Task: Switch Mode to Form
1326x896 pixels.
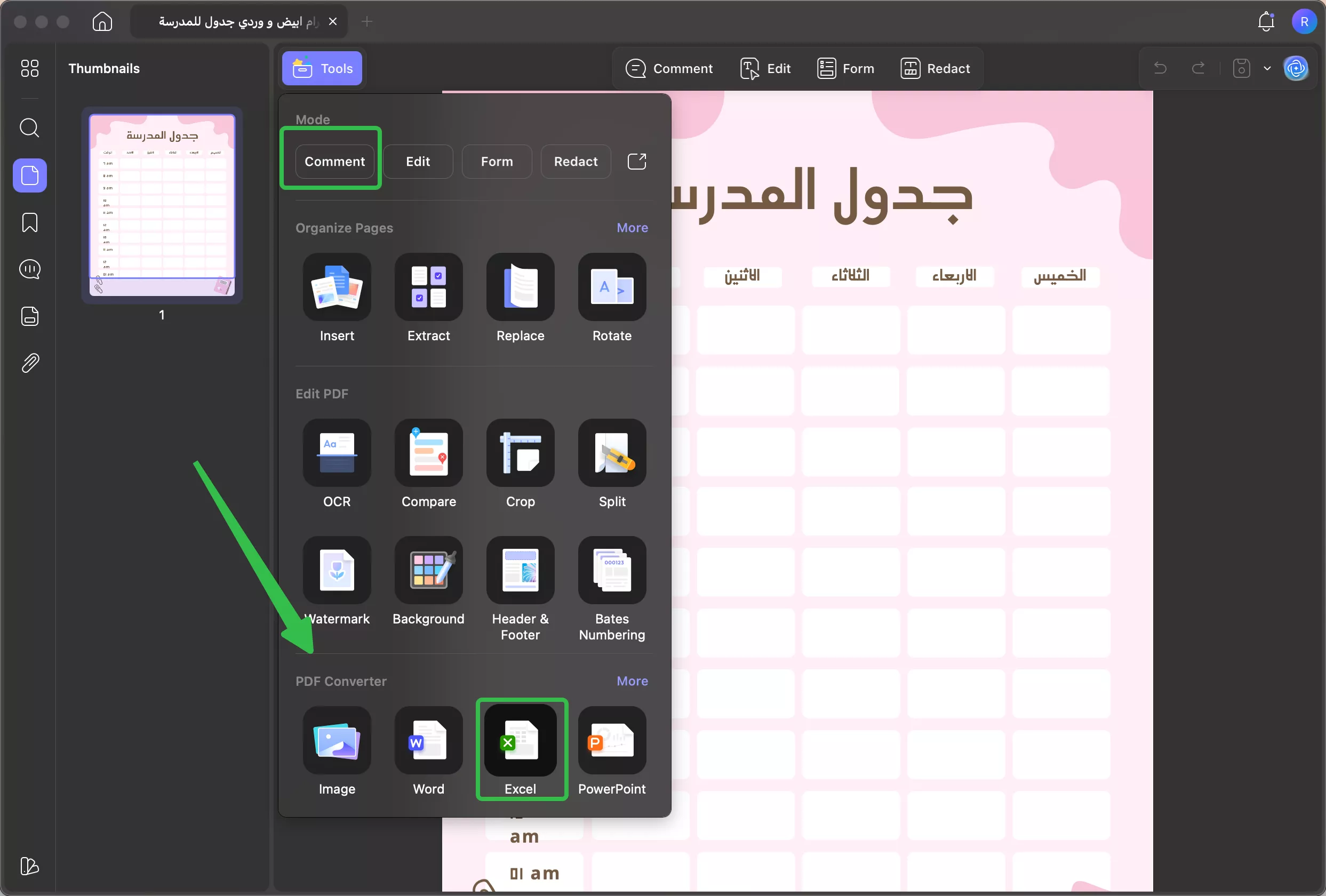Action: [496, 162]
